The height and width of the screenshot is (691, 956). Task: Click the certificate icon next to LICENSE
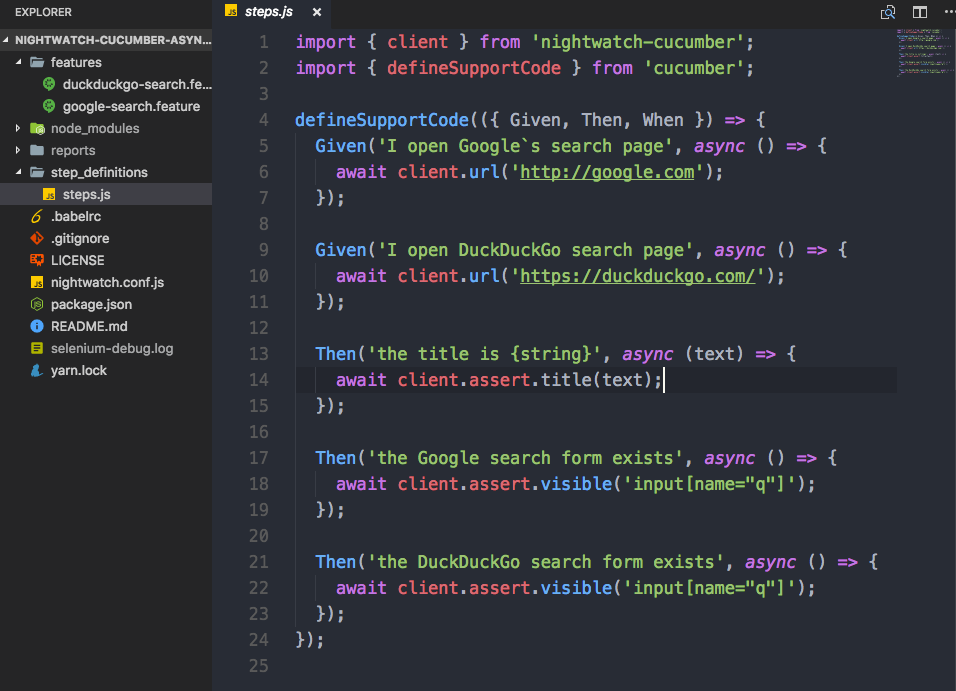(x=37, y=260)
